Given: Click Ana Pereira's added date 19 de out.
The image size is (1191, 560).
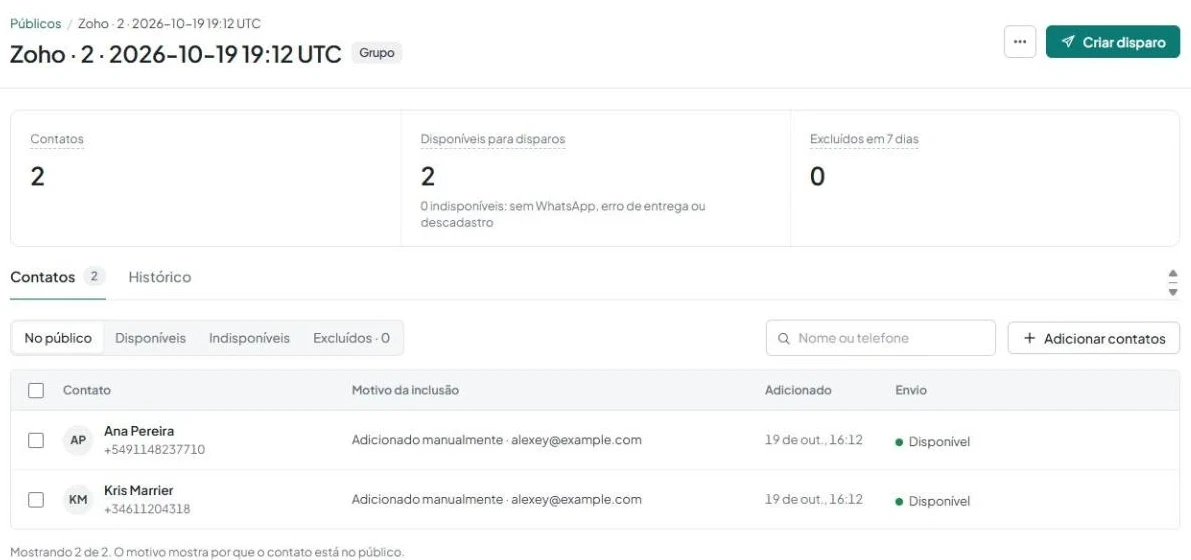Looking at the screenshot, I should pos(813,439).
